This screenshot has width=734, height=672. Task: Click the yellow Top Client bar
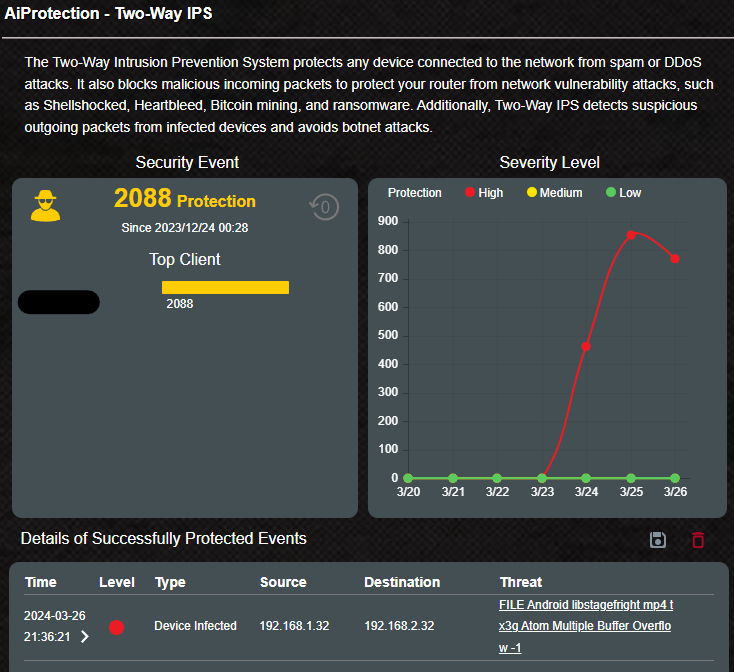point(225,287)
